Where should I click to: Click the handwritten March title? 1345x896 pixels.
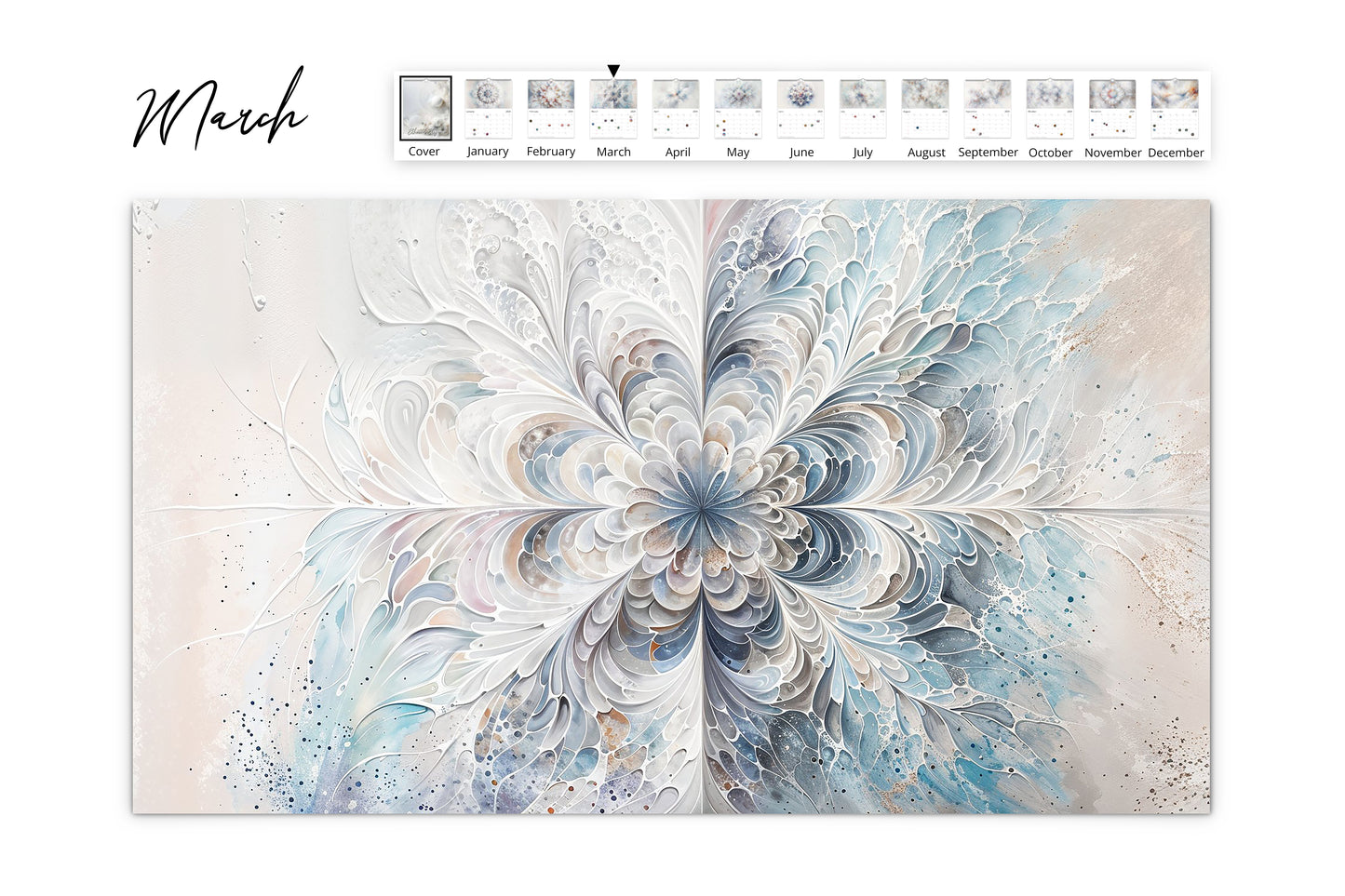(221, 109)
